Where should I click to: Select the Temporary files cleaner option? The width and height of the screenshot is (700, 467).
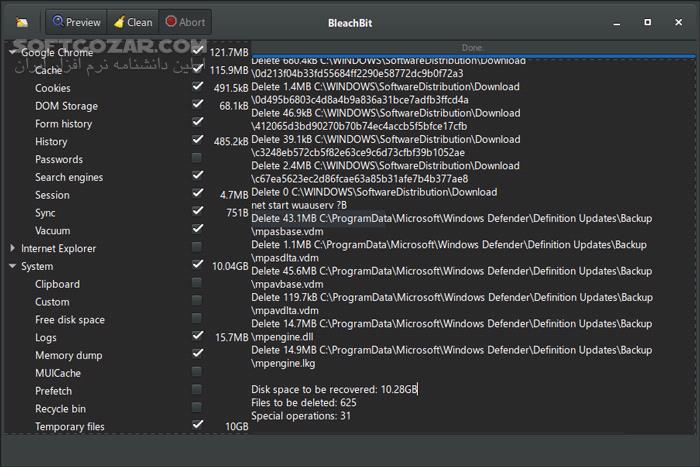click(x=70, y=426)
